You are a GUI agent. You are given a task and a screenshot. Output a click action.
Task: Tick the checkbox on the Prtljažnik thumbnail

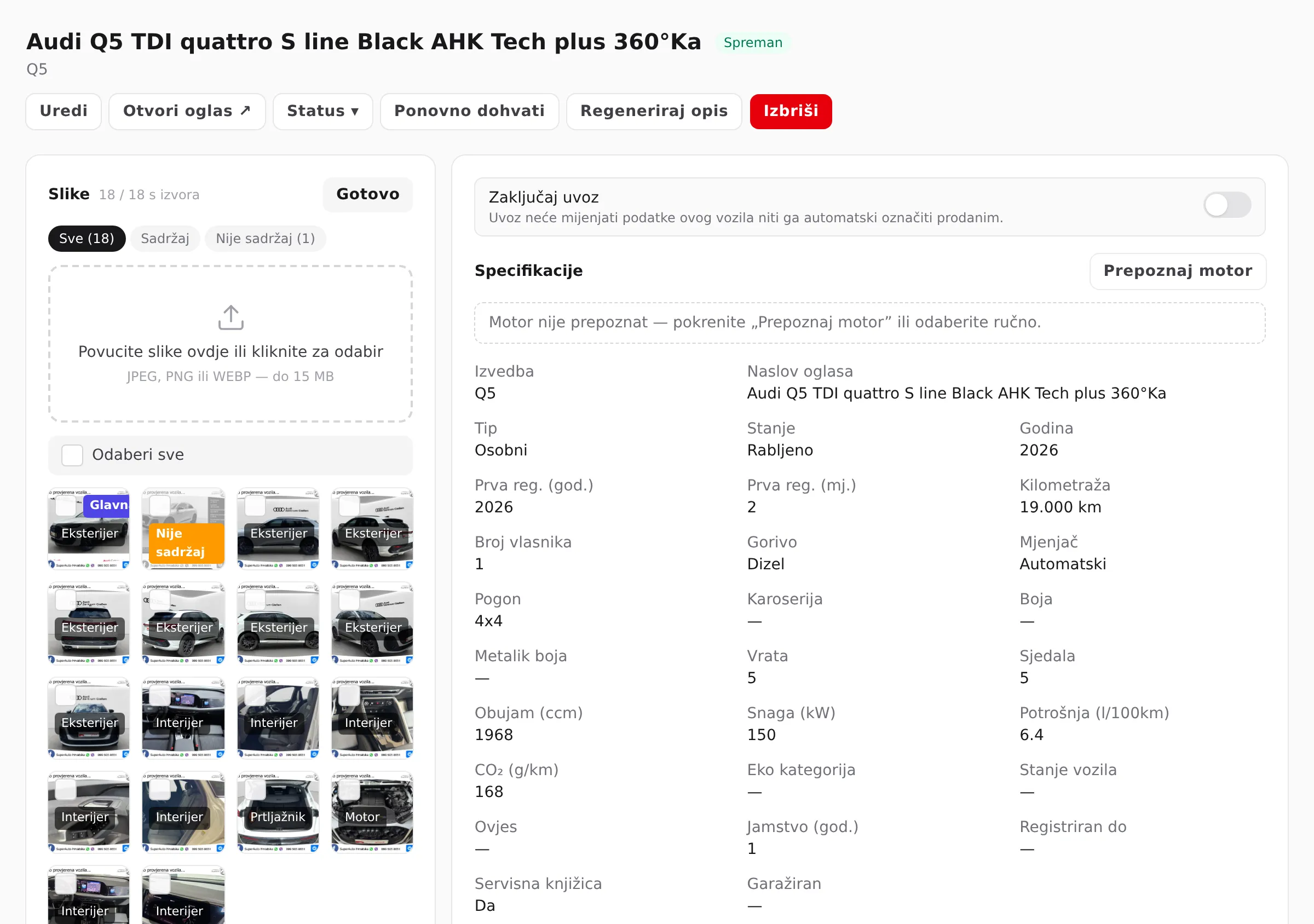(255, 789)
